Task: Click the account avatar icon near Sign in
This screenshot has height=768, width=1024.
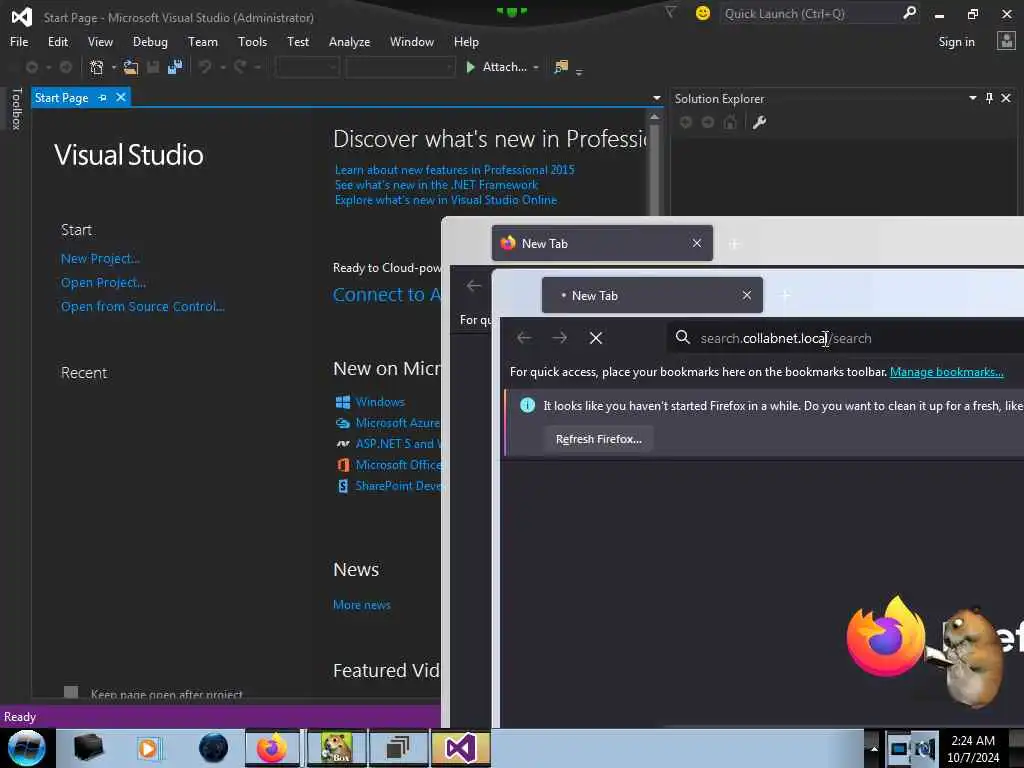Action: [x=1006, y=41]
